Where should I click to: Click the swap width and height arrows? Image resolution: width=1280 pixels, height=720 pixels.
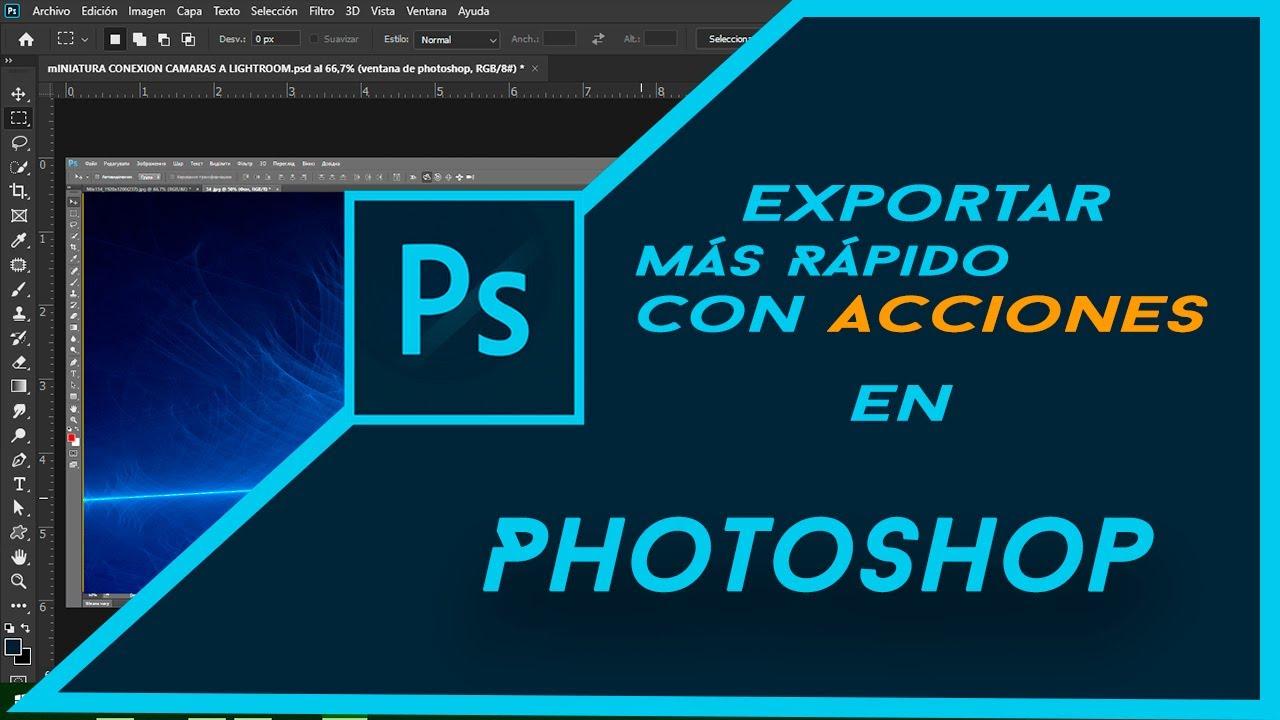[598, 39]
